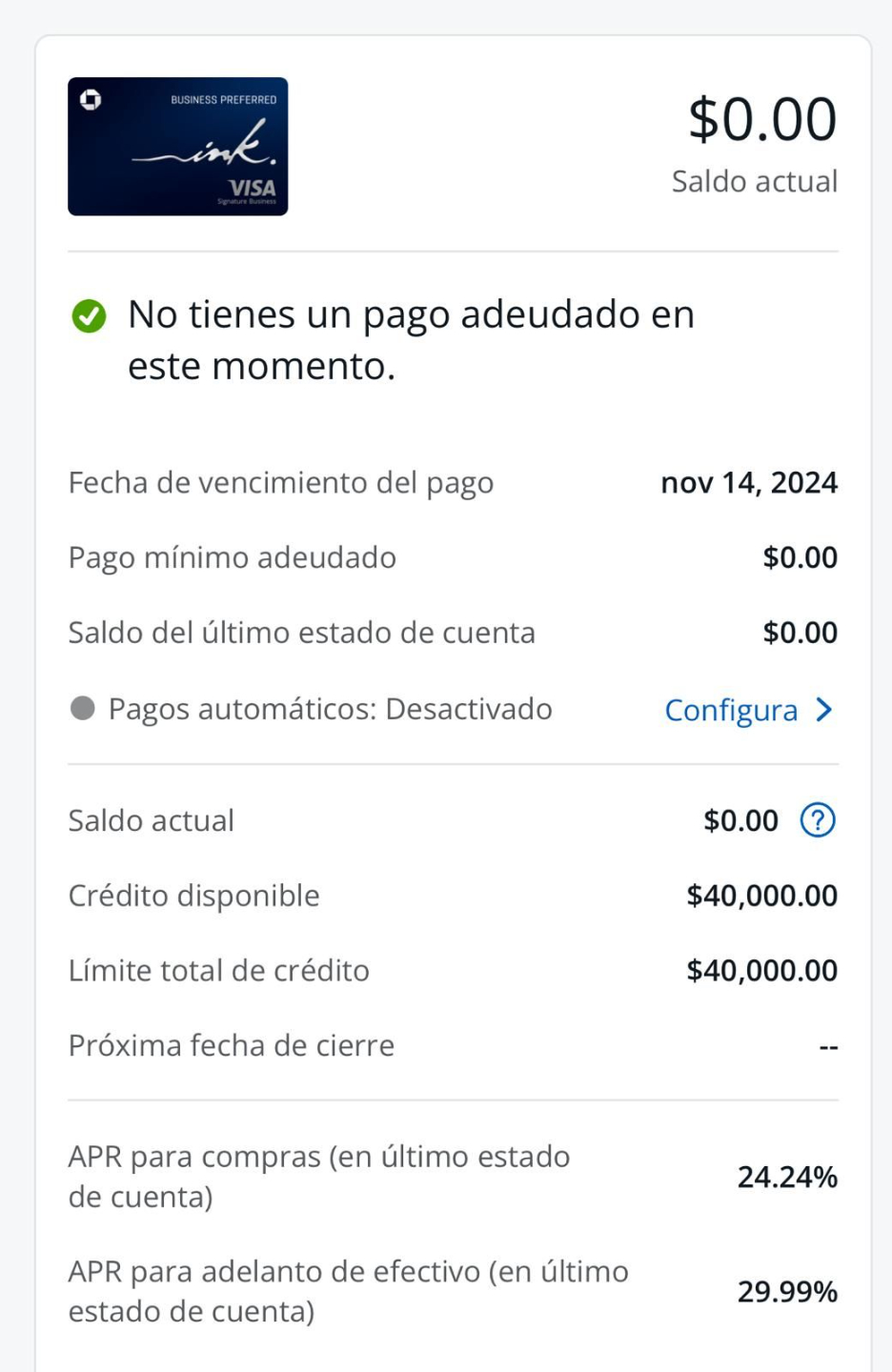The width and height of the screenshot is (892, 1372).
Task: Click the VISA logo on the card
Action: point(252,188)
